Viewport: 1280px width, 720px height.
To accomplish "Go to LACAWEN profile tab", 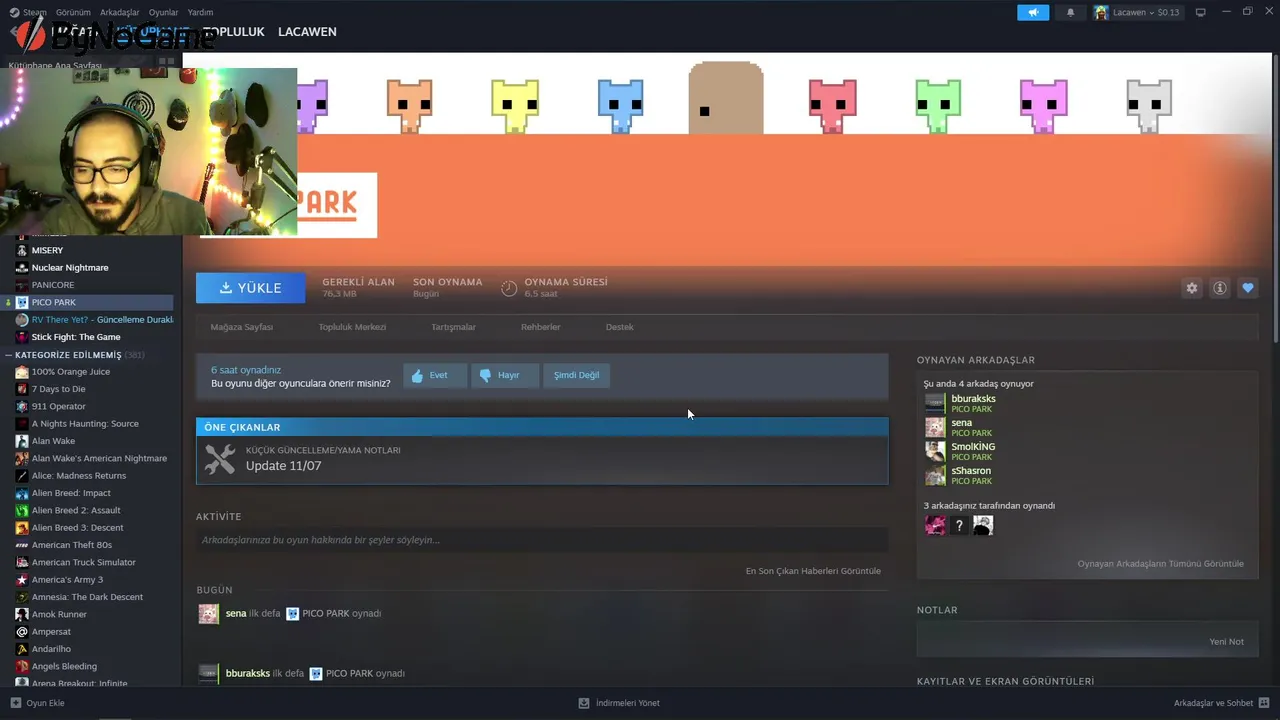I will pyautogui.click(x=307, y=31).
